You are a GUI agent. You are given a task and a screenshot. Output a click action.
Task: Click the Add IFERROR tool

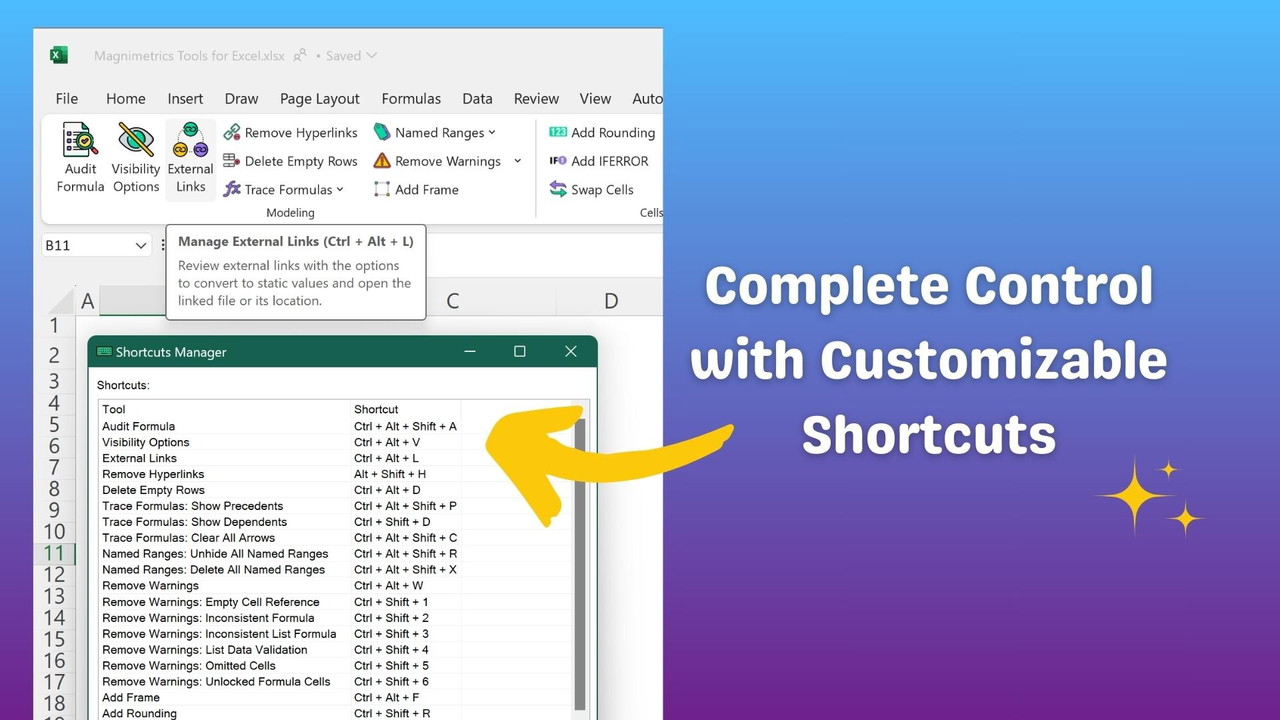click(x=599, y=161)
